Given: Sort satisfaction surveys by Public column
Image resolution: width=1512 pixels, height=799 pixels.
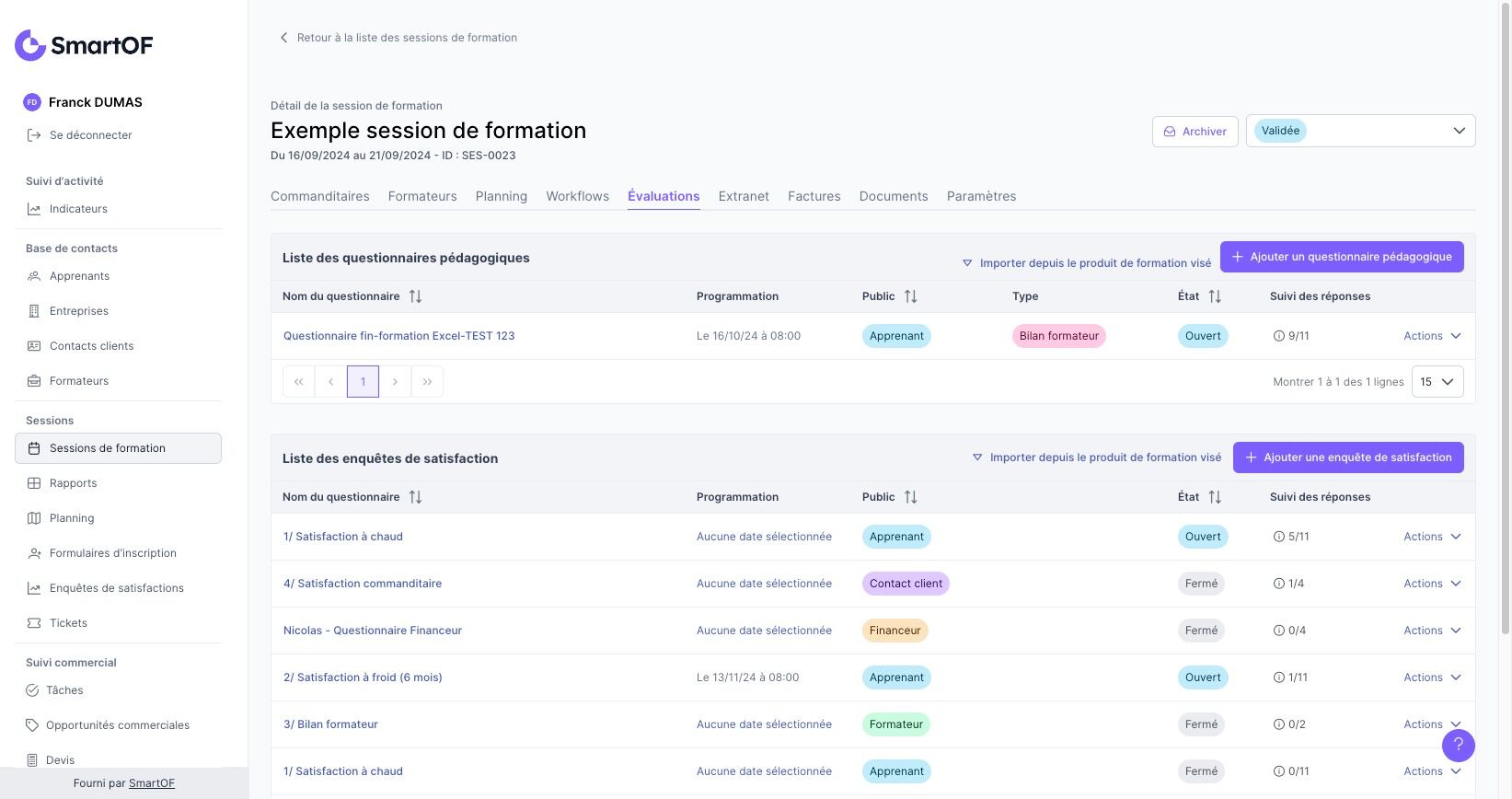Looking at the screenshot, I should point(910,497).
